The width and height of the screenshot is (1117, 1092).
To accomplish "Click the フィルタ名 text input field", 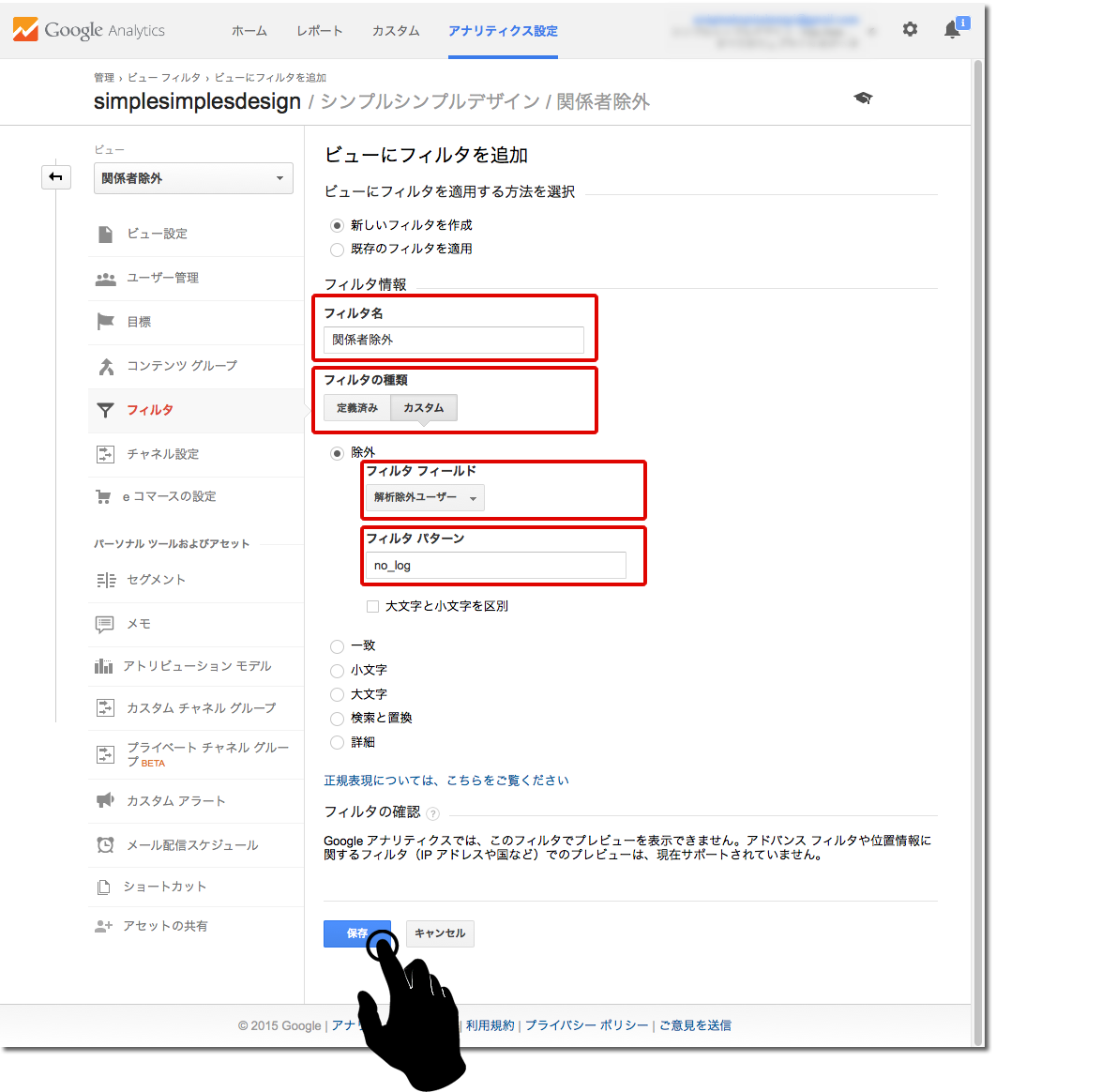I will pyautogui.click(x=453, y=340).
